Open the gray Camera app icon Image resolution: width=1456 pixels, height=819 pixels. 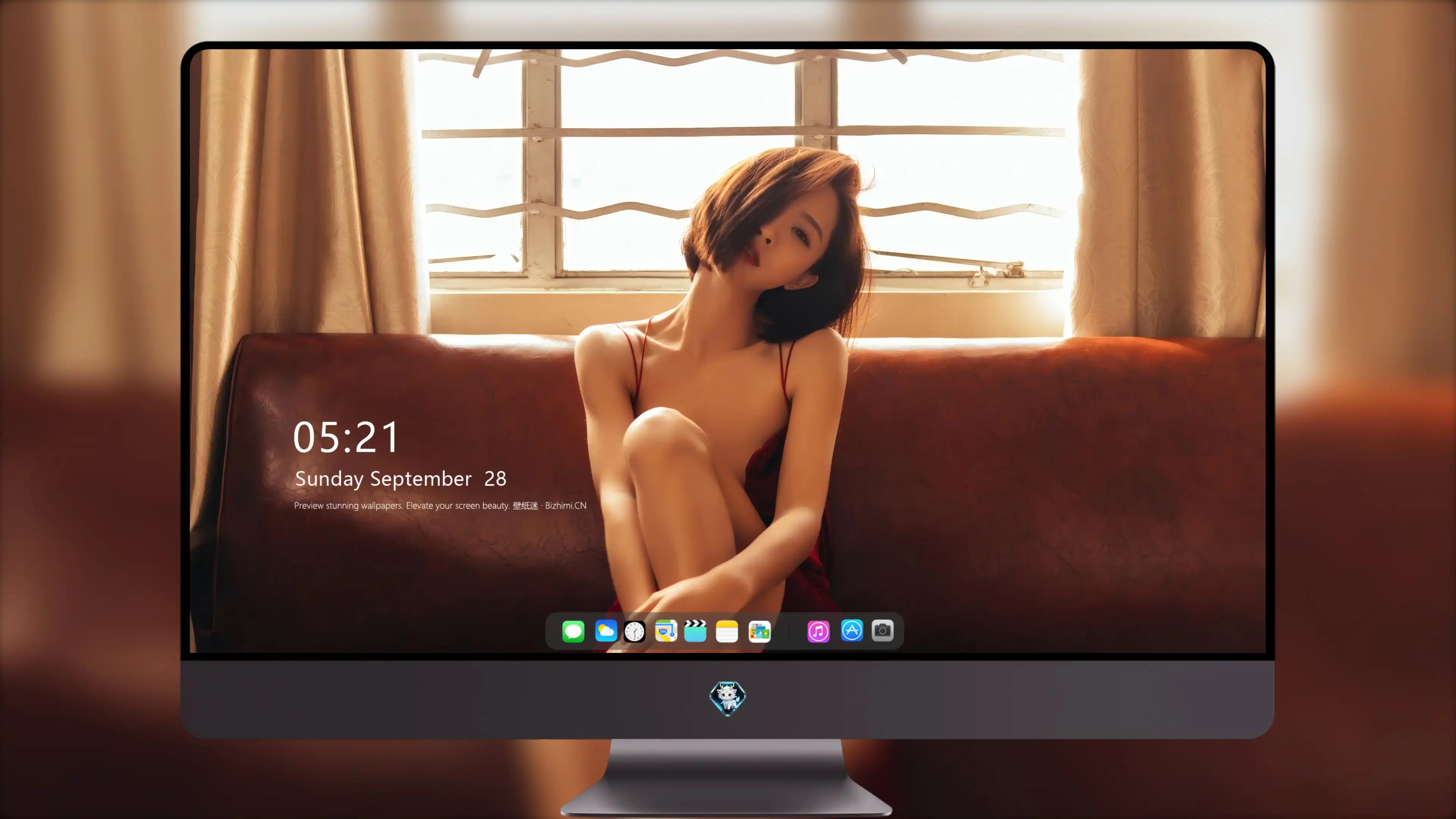click(x=882, y=630)
